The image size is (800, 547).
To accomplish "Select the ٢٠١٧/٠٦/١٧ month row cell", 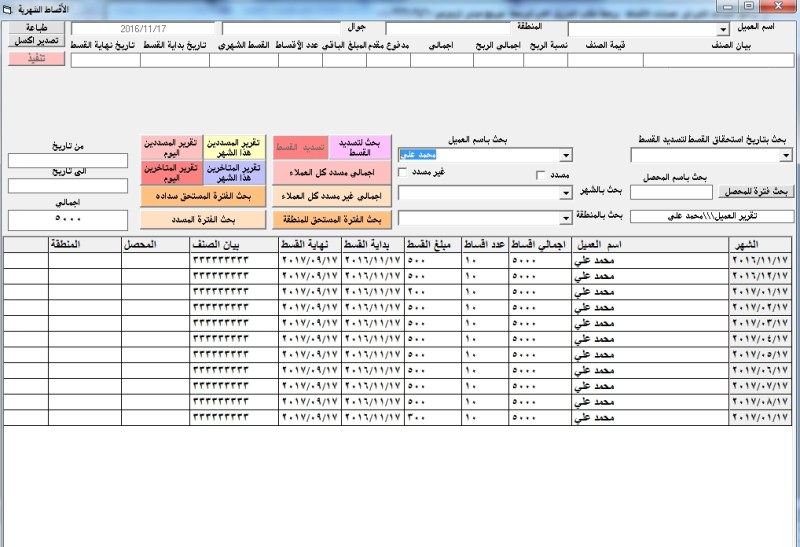I will [761, 370].
